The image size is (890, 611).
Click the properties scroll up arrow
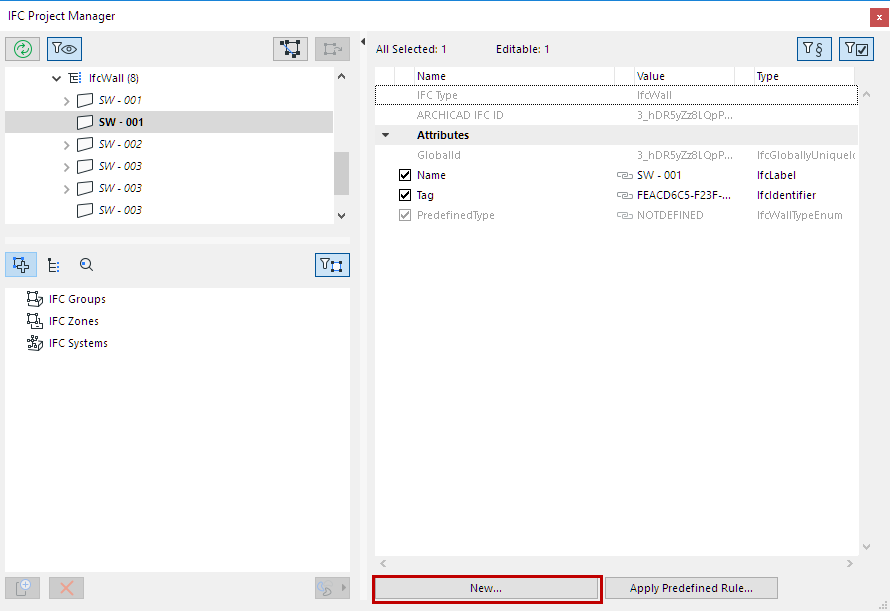[866, 94]
